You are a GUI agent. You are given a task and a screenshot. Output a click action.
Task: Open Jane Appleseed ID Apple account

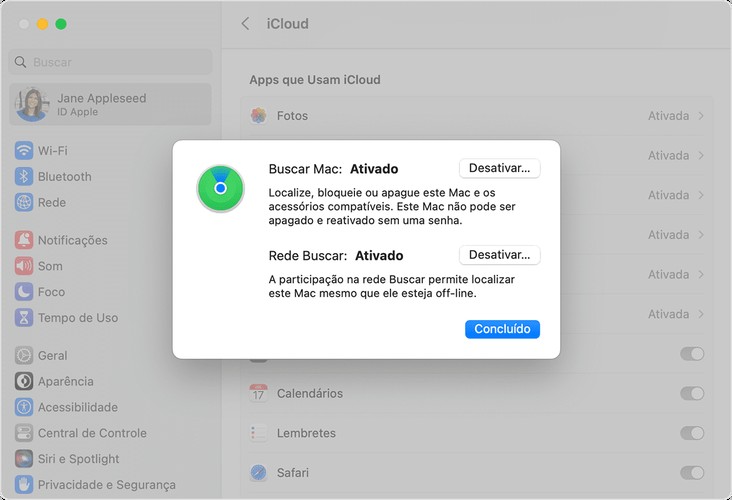[110, 105]
